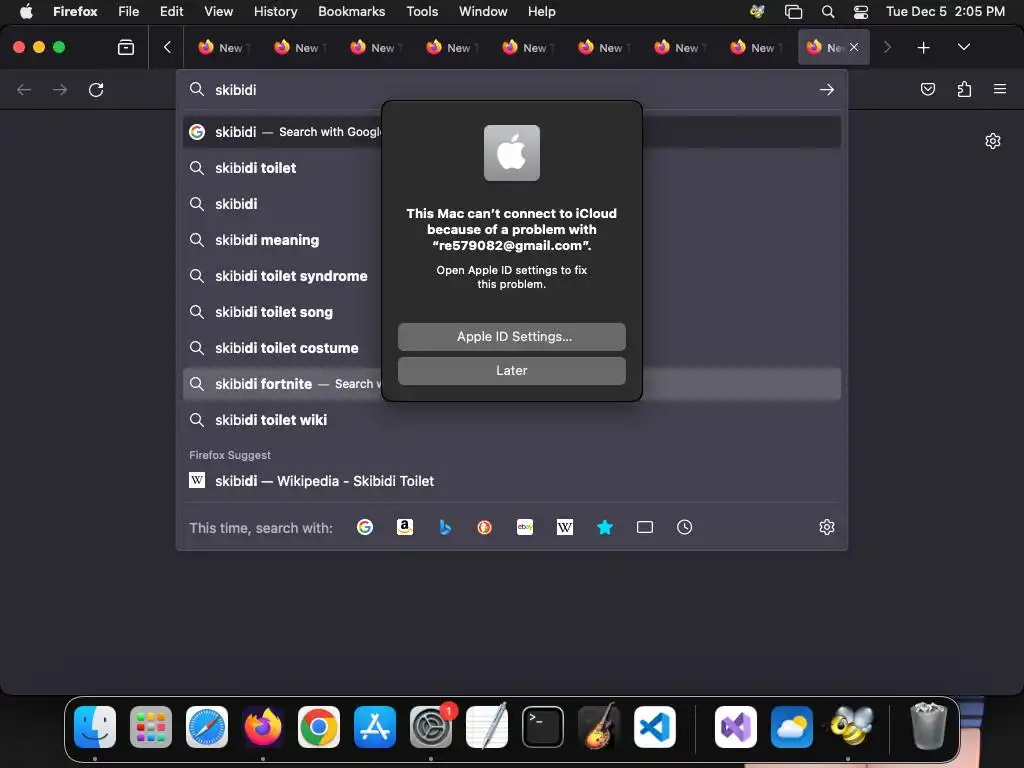
Task: Open Wikipedia Skibidi Toilet suggestion
Action: point(511,481)
